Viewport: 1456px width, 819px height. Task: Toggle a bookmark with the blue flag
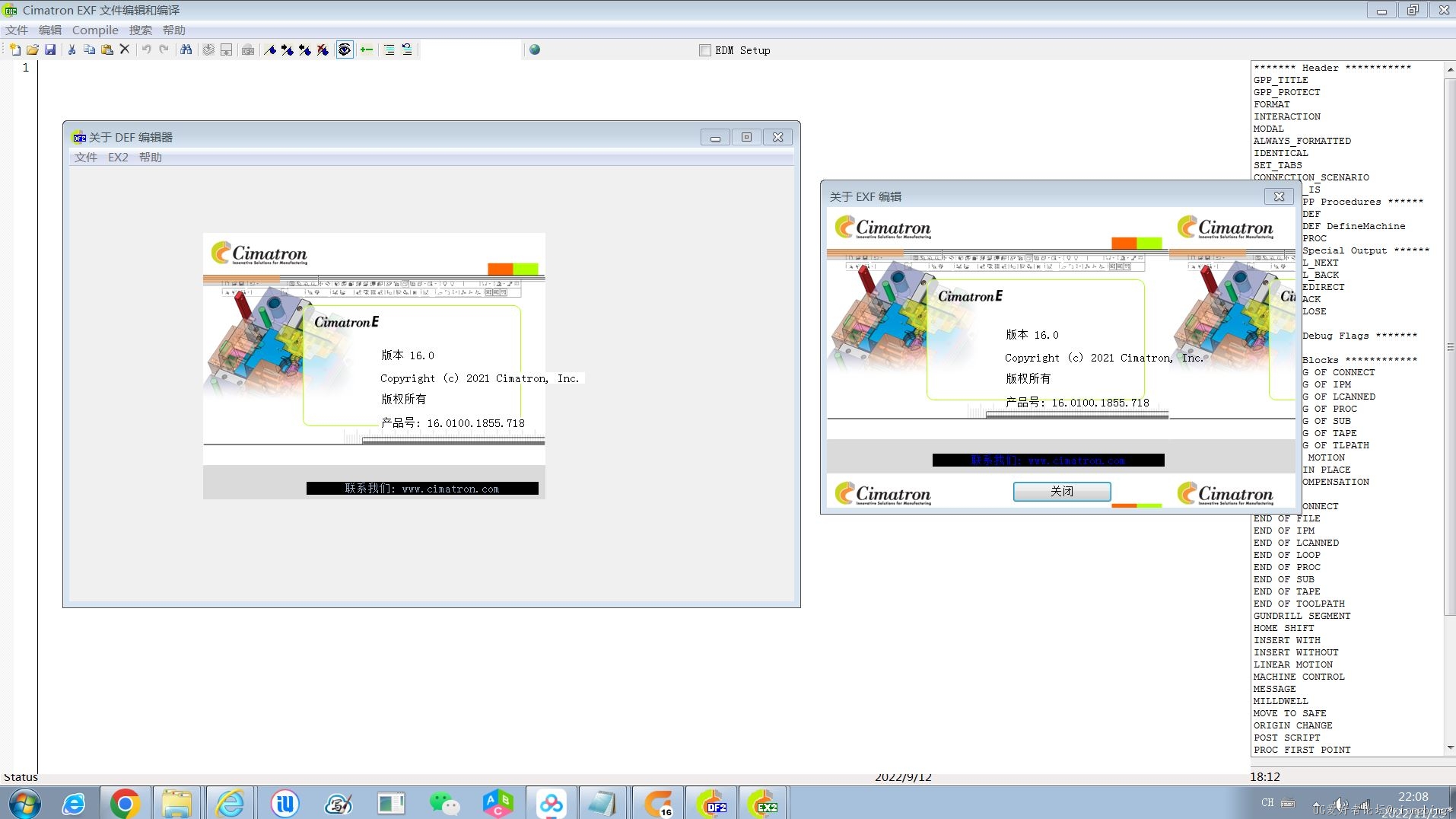pos(270,49)
